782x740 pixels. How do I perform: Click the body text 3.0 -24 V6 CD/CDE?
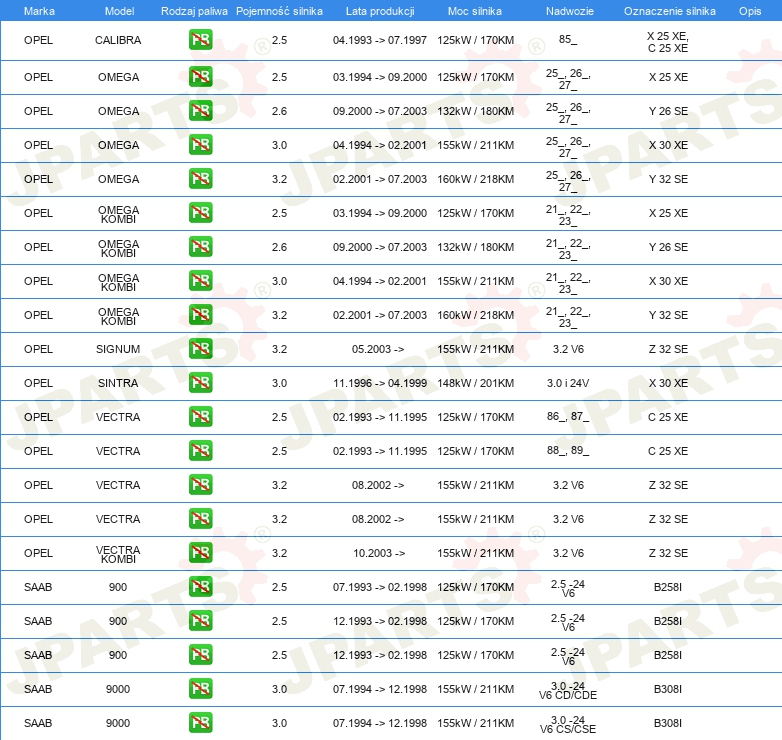click(x=568, y=690)
